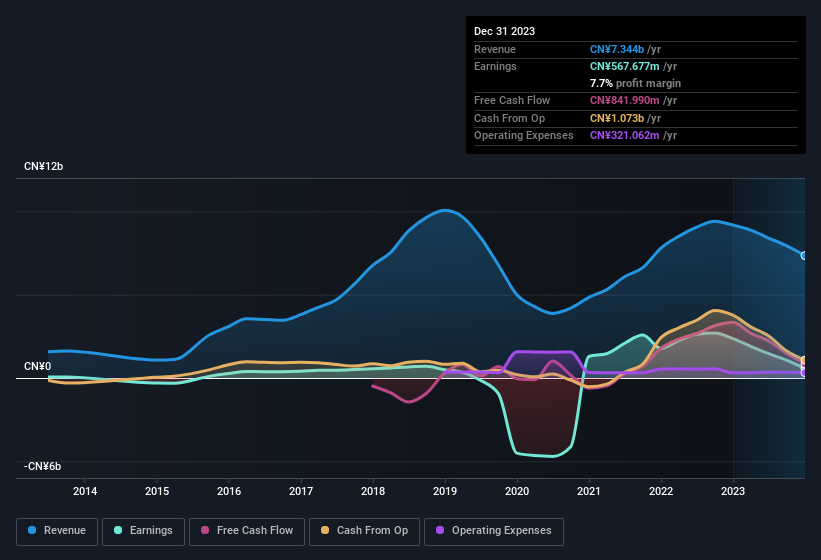Toggle the Revenue legend button
Viewport: 821px width, 560px height.
coord(57,531)
